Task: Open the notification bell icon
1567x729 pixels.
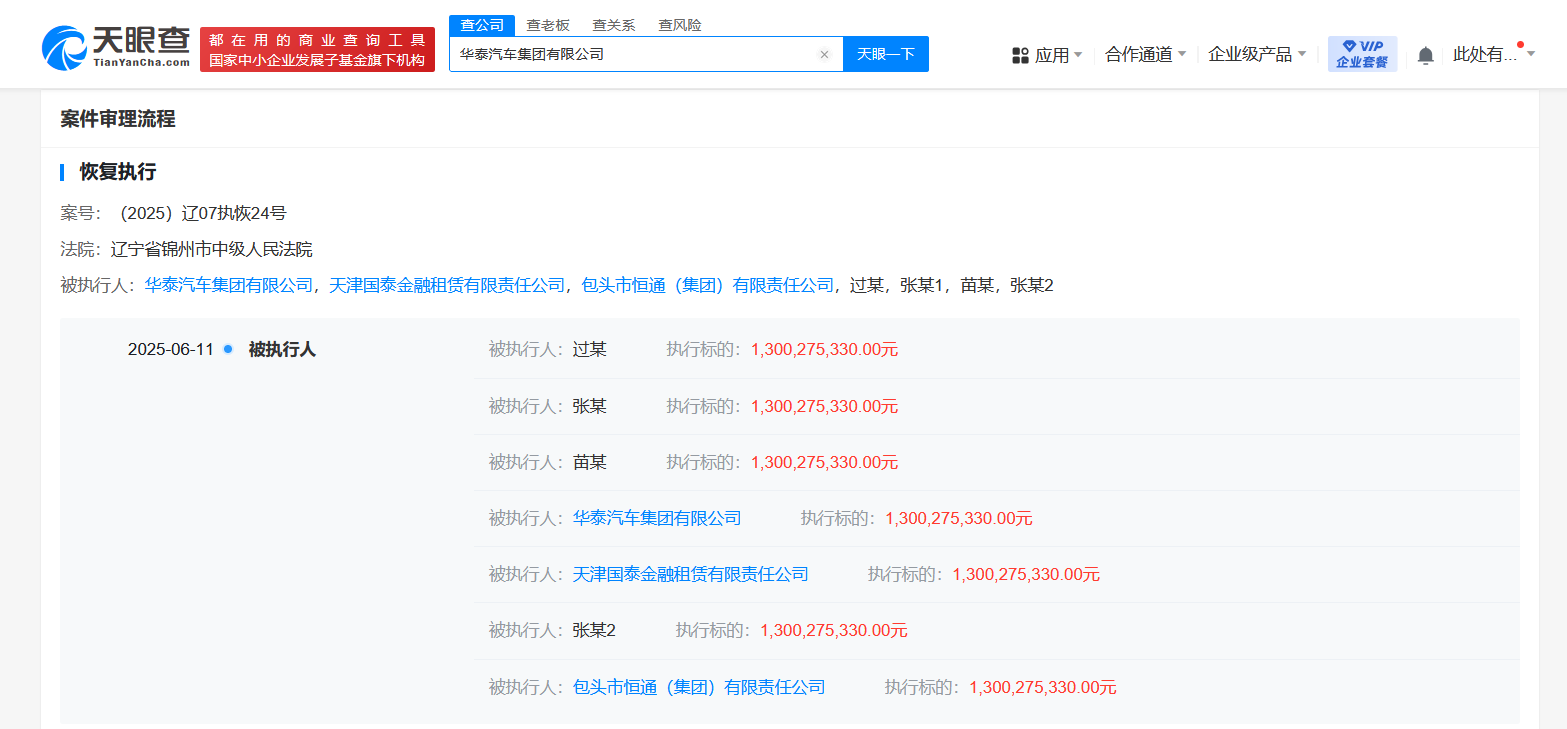Action: click(x=1425, y=55)
